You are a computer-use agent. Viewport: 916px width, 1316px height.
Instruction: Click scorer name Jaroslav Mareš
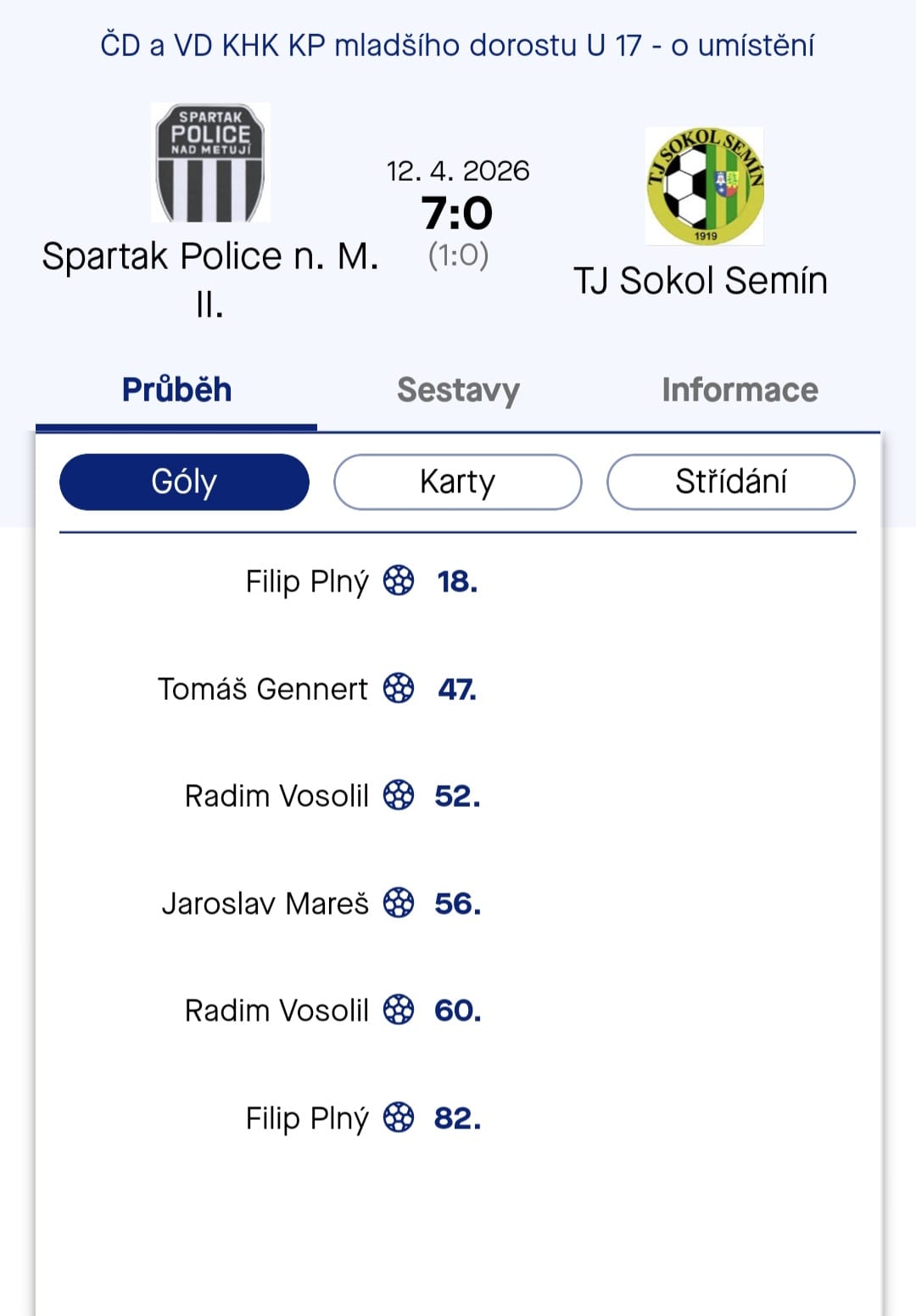pyautogui.click(x=265, y=904)
